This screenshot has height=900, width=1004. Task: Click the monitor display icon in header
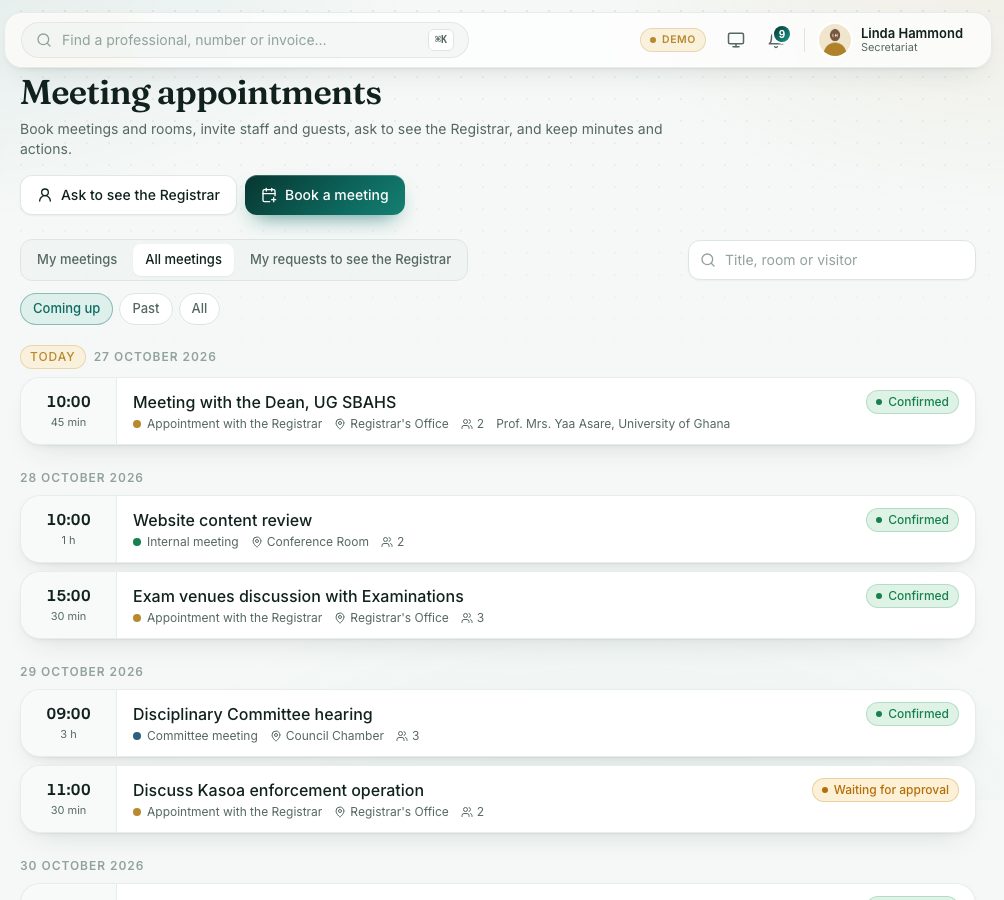click(x=736, y=40)
